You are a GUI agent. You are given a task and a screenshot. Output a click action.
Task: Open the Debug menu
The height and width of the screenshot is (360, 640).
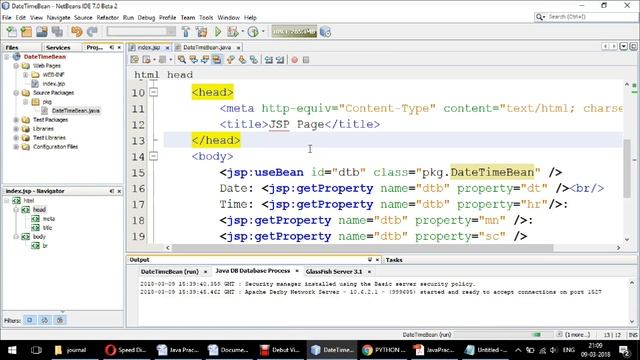[x=146, y=18]
